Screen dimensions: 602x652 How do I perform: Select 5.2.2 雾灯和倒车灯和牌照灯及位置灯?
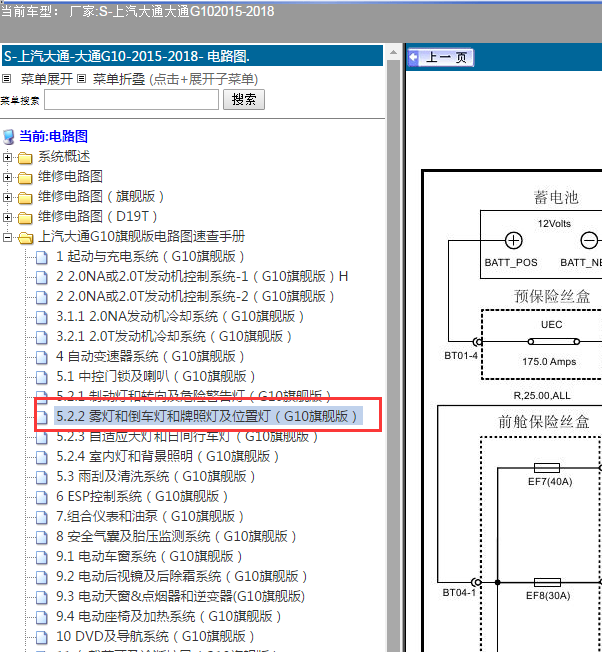pyautogui.click(x=207, y=416)
